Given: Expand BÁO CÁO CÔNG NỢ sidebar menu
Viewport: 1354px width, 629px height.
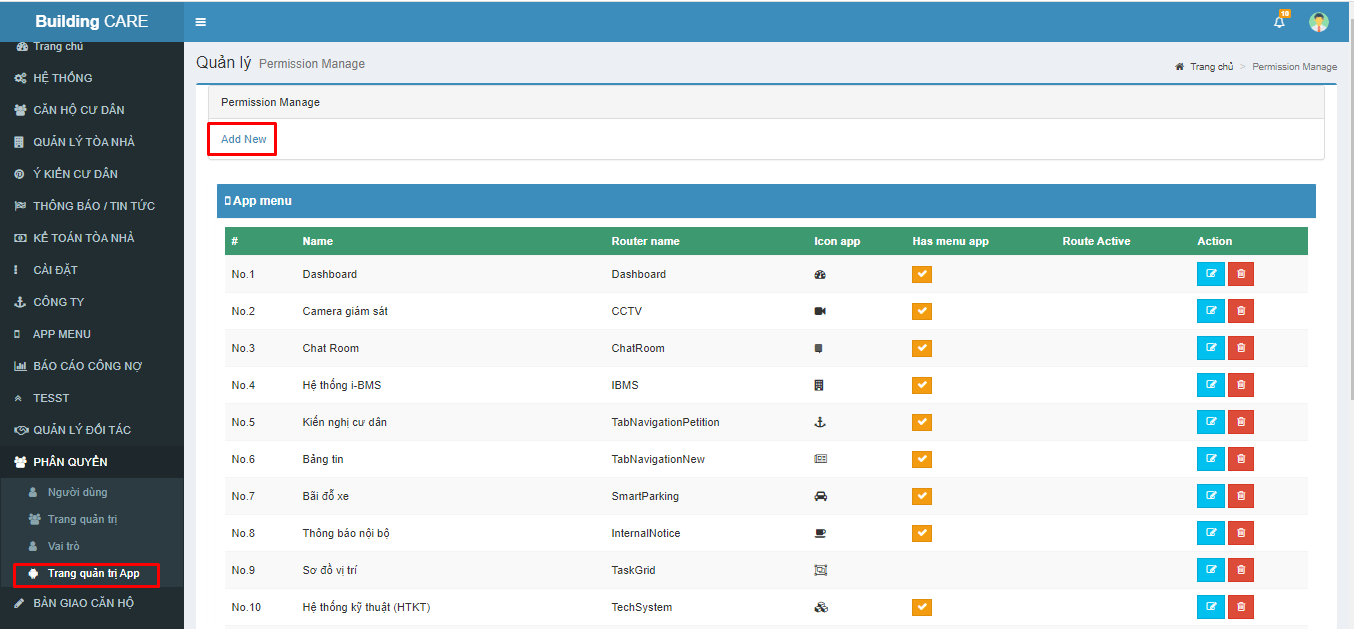Looking at the screenshot, I should pos(92,366).
